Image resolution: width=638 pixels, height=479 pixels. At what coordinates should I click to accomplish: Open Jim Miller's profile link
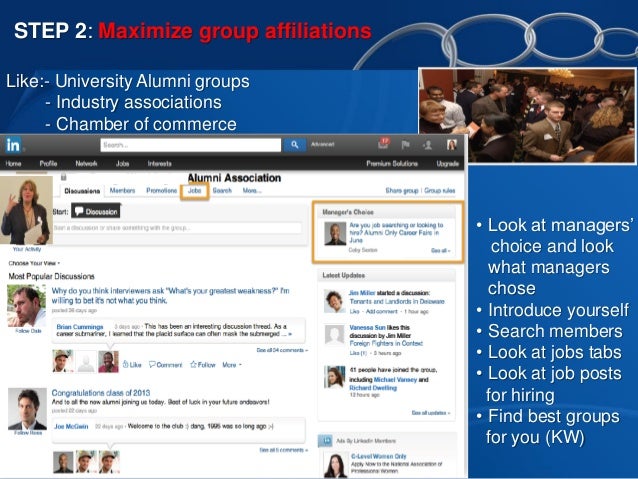coord(362,293)
